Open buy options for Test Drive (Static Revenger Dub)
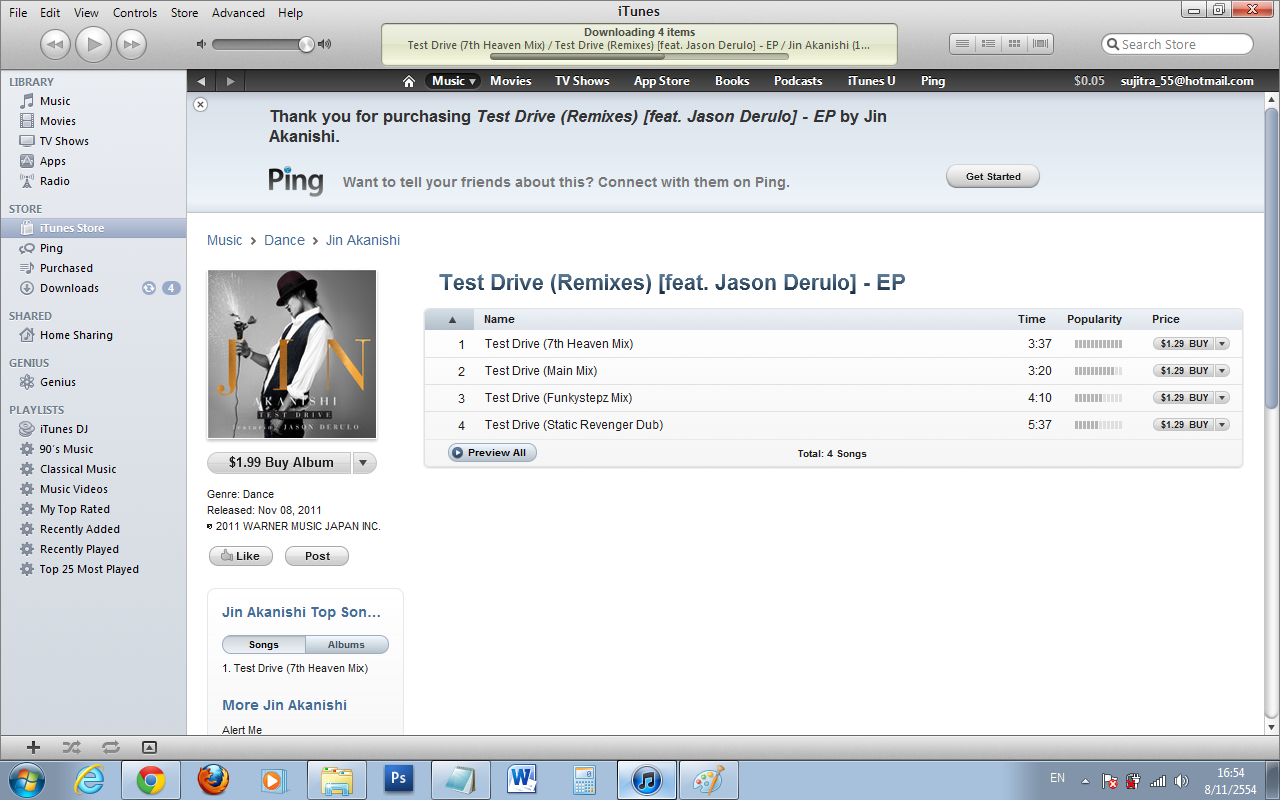1280x800 pixels. 1222,425
